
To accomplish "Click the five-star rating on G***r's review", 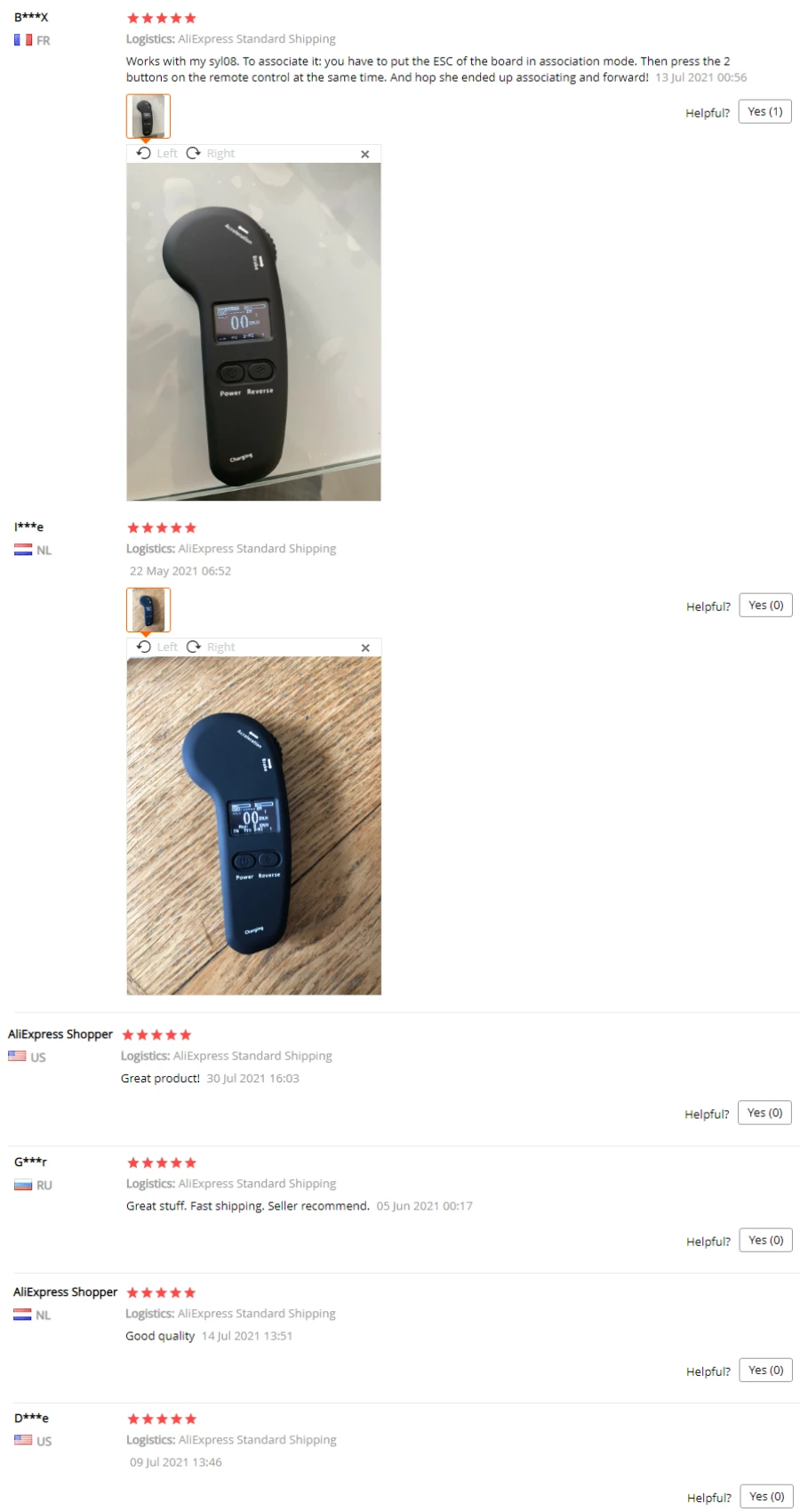I will (x=162, y=1162).
